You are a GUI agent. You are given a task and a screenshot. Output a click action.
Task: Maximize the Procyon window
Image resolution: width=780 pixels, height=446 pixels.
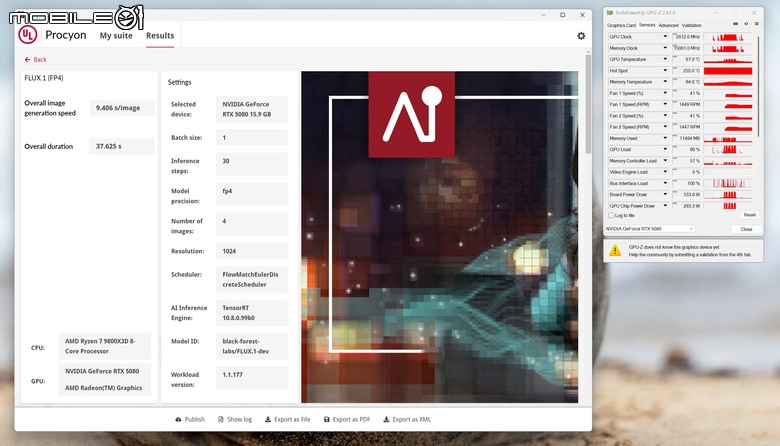pos(563,15)
